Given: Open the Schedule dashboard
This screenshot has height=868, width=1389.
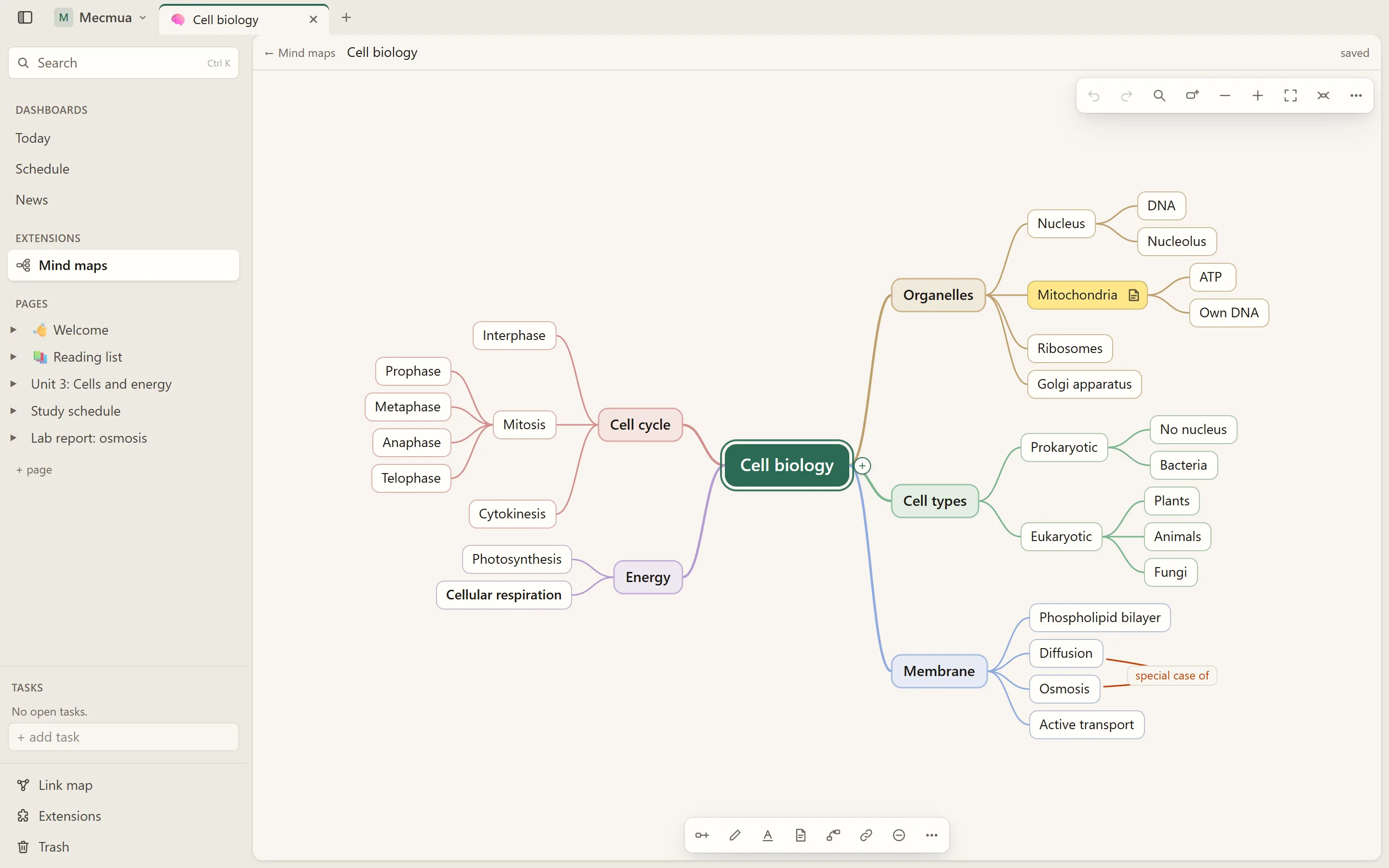Looking at the screenshot, I should [x=42, y=169].
